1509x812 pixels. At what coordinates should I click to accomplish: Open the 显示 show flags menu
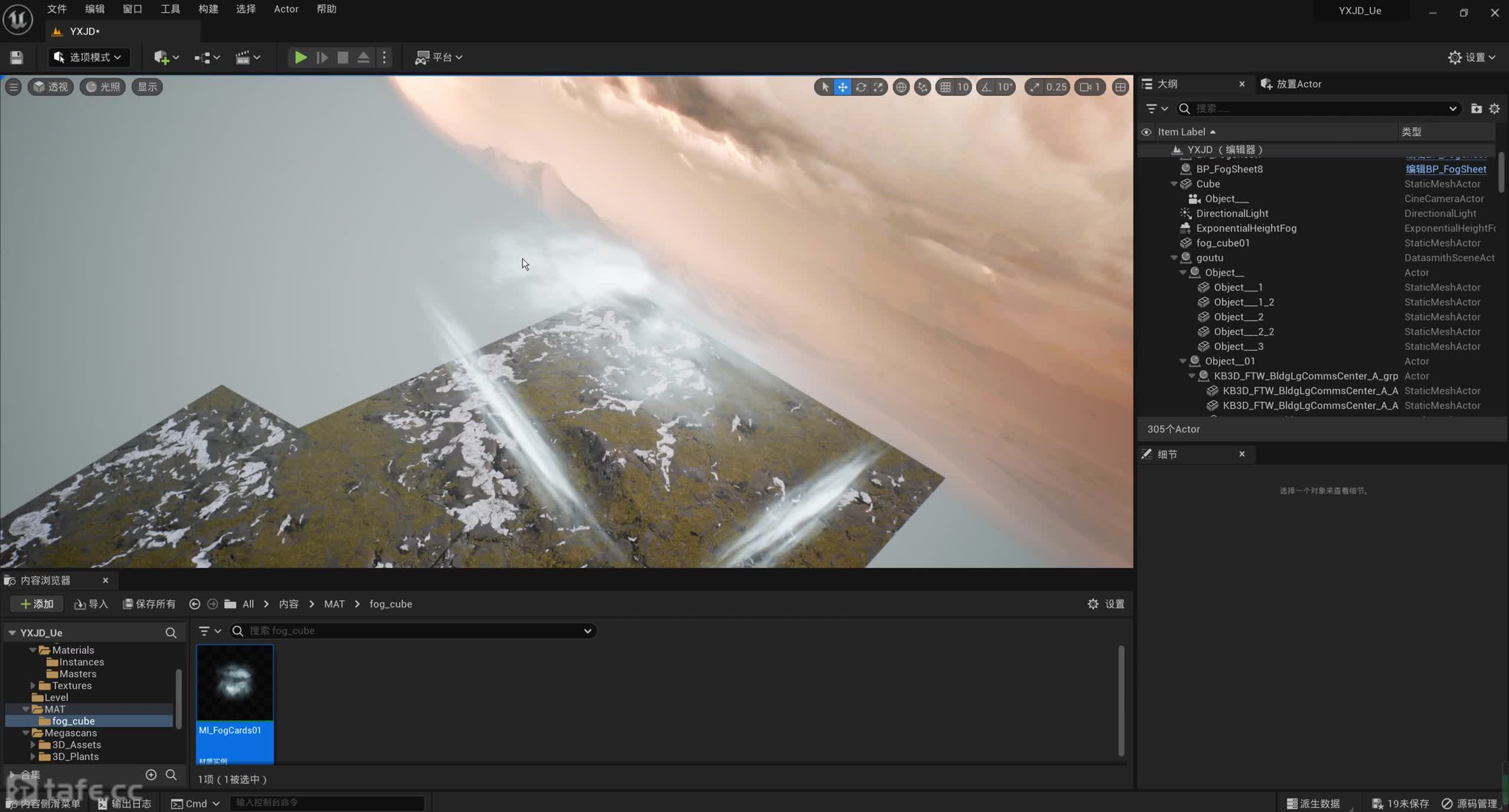pos(147,87)
